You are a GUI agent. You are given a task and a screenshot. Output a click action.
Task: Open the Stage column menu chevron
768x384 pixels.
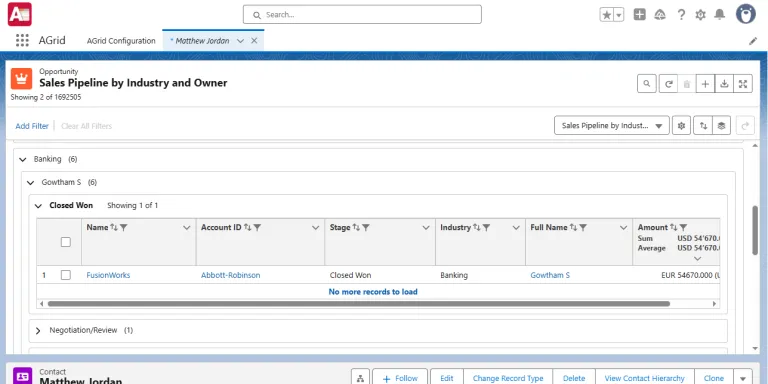point(426,228)
